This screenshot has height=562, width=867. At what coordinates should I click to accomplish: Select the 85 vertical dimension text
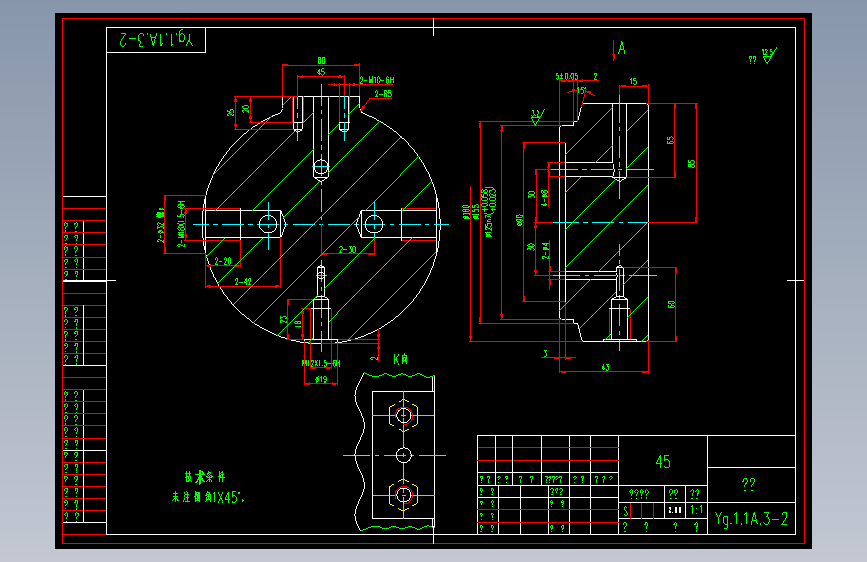(691, 164)
